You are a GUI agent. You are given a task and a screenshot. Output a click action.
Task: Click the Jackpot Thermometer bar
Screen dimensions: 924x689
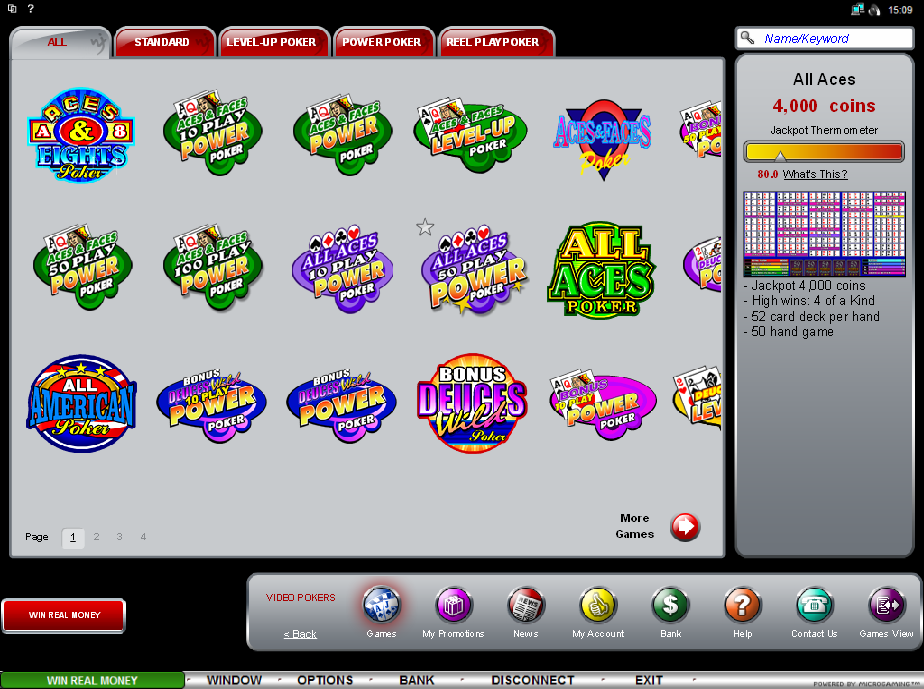coord(824,151)
